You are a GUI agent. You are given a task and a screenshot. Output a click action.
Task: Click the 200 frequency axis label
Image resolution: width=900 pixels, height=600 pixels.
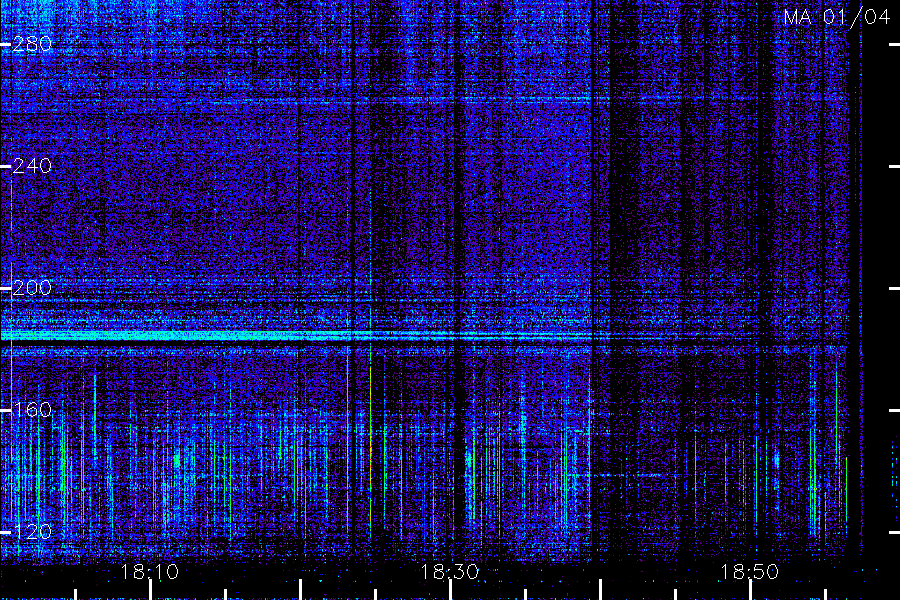point(32,288)
